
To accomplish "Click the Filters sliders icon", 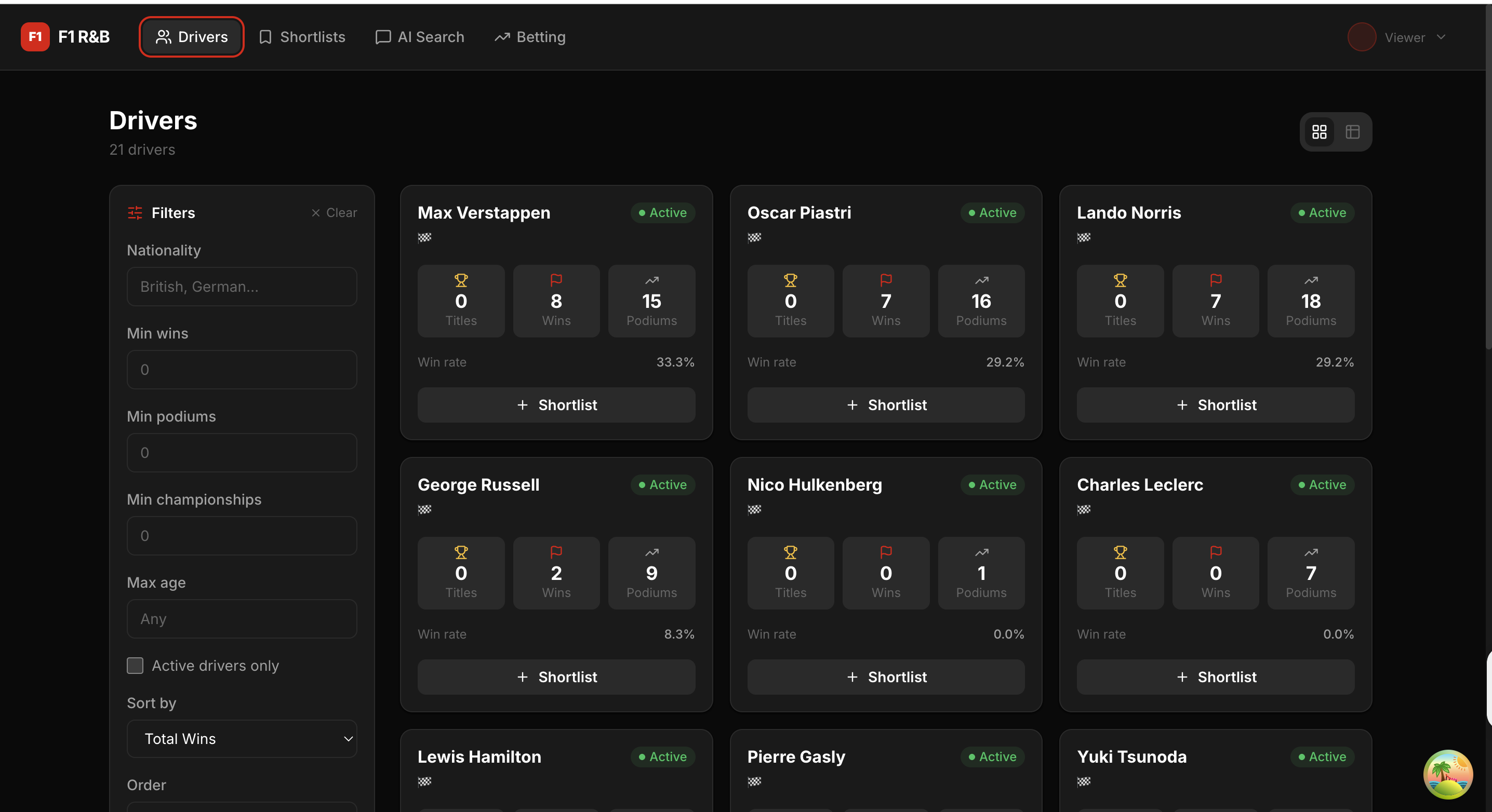I will (135, 213).
